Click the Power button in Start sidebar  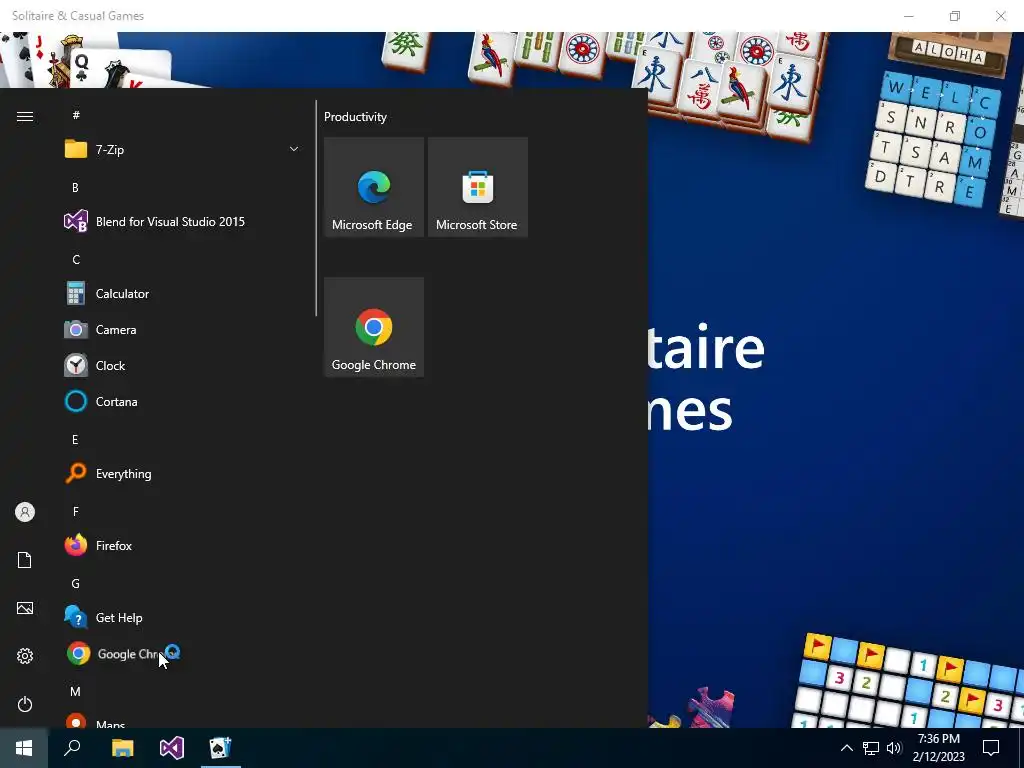[25, 704]
